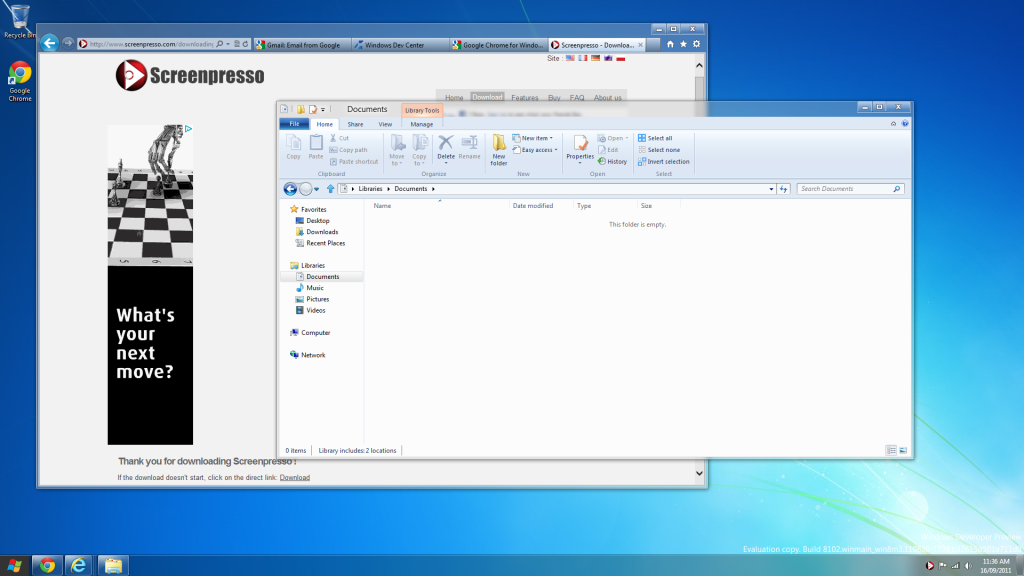Switch the Screenpresso site to the French flag
The height and width of the screenshot is (576, 1024).
coord(581,58)
